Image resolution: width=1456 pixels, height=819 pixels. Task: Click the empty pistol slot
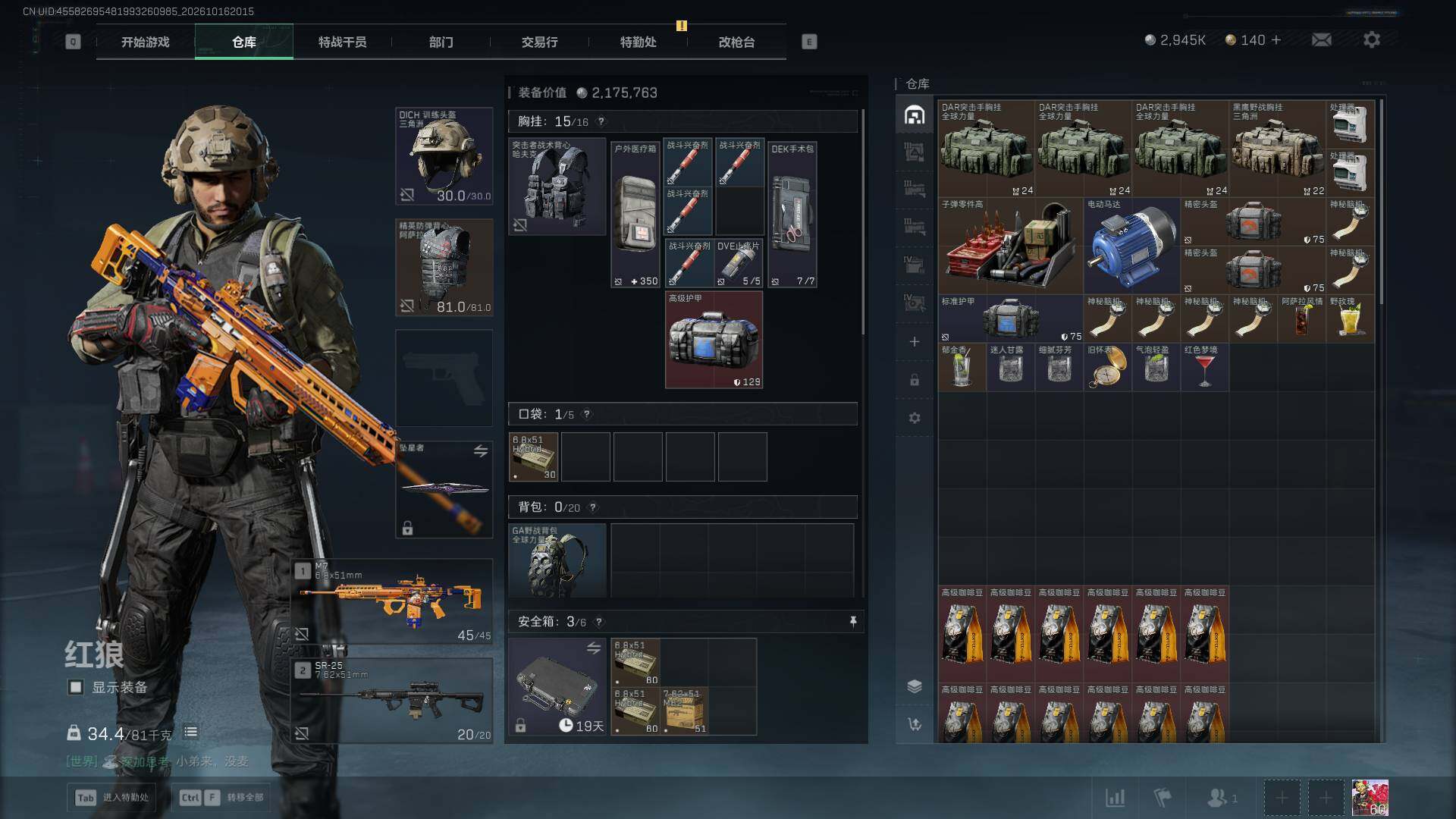[x=444, y=378]
